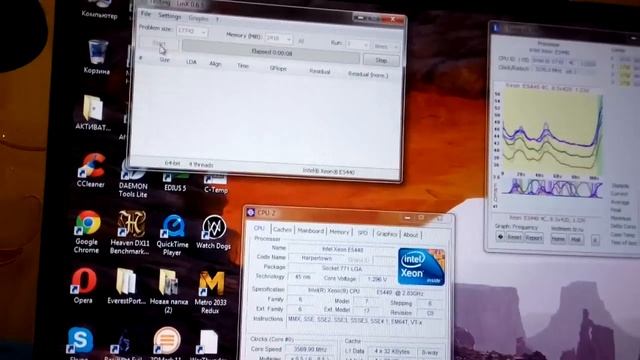Switch to the Memory tab in CPU-Z
This screenshot has height=360, width=640.
(x=339, y=232)
